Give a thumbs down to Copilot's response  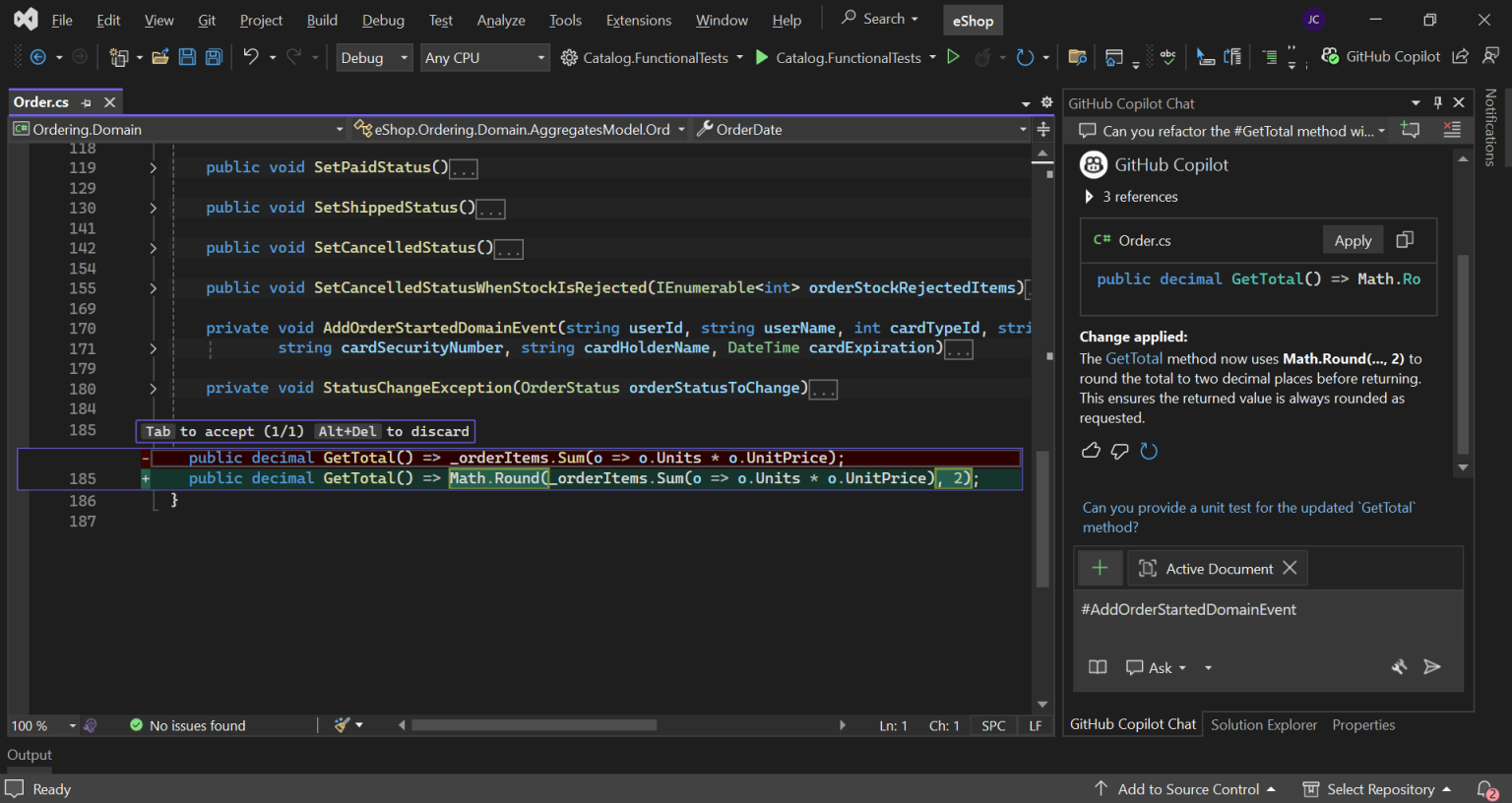coord(1119,450)
